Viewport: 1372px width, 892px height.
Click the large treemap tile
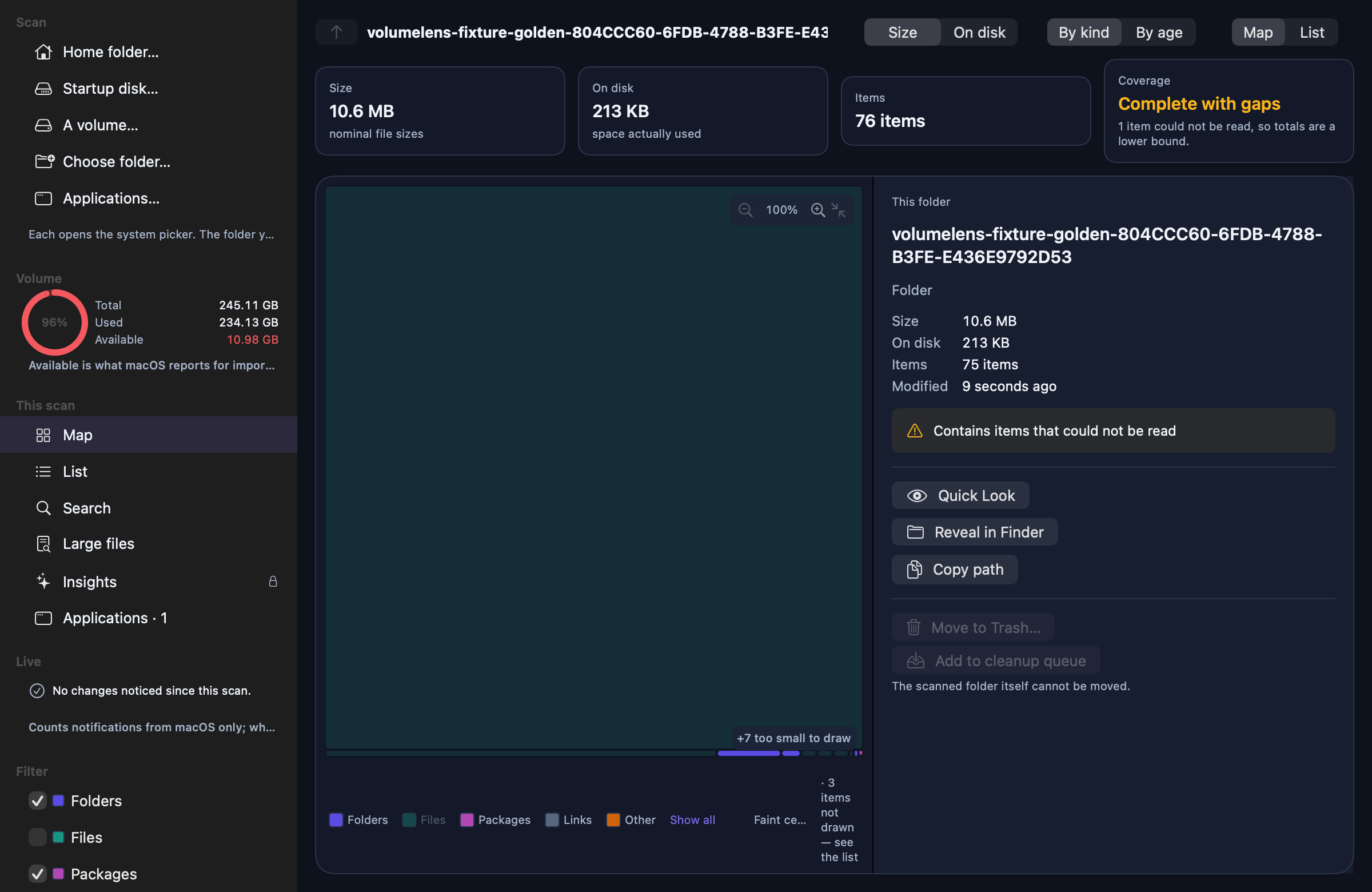tap(594, 467)
